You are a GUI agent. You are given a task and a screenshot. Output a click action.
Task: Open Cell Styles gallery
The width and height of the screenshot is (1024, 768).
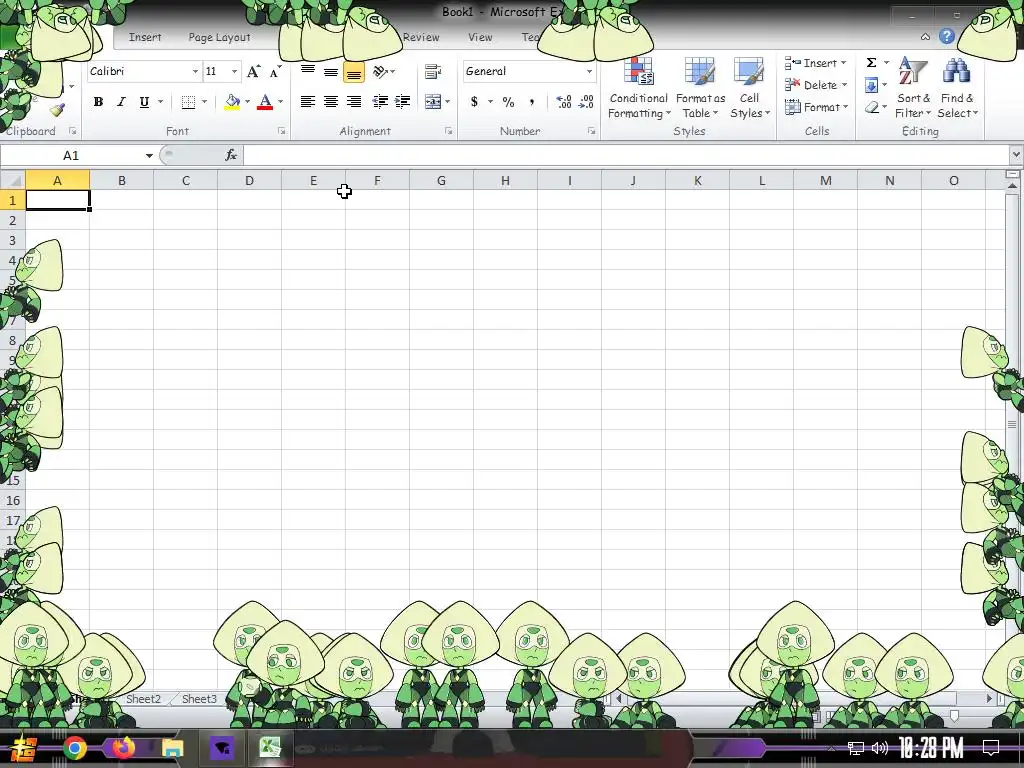750,89
